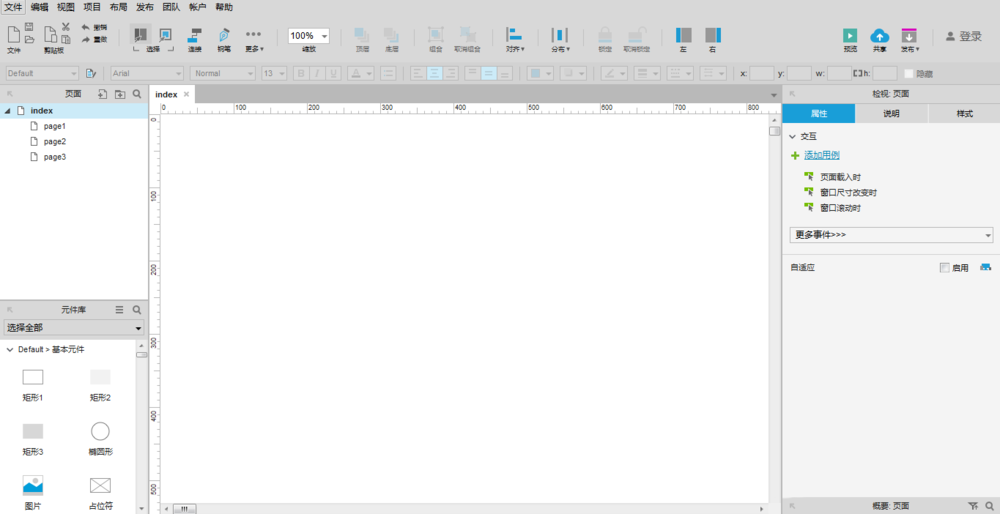
Task: Toggle the bullet list button
Action: (x=388, y=73)
